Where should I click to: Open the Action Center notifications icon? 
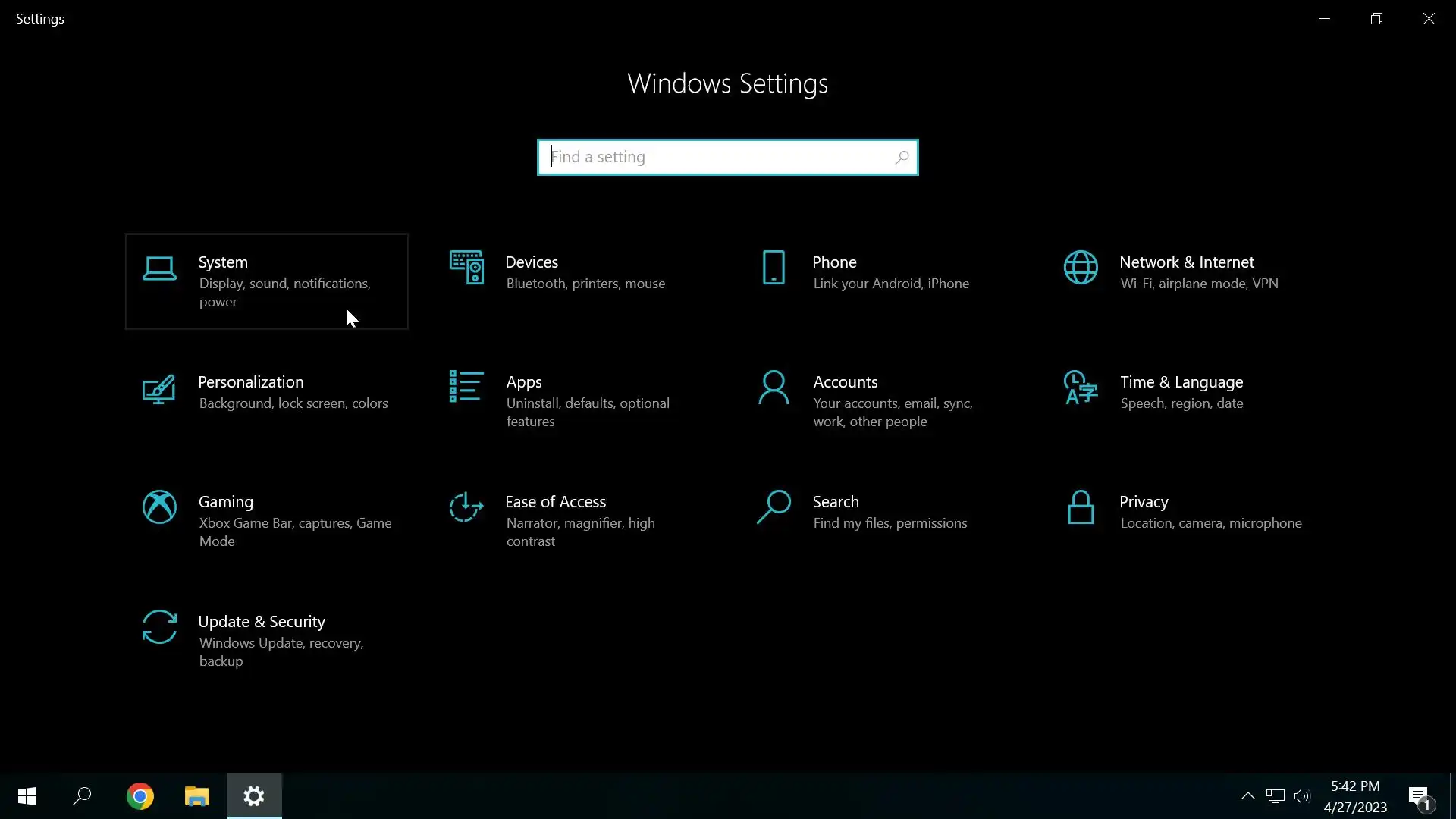tap(1419, 796)
